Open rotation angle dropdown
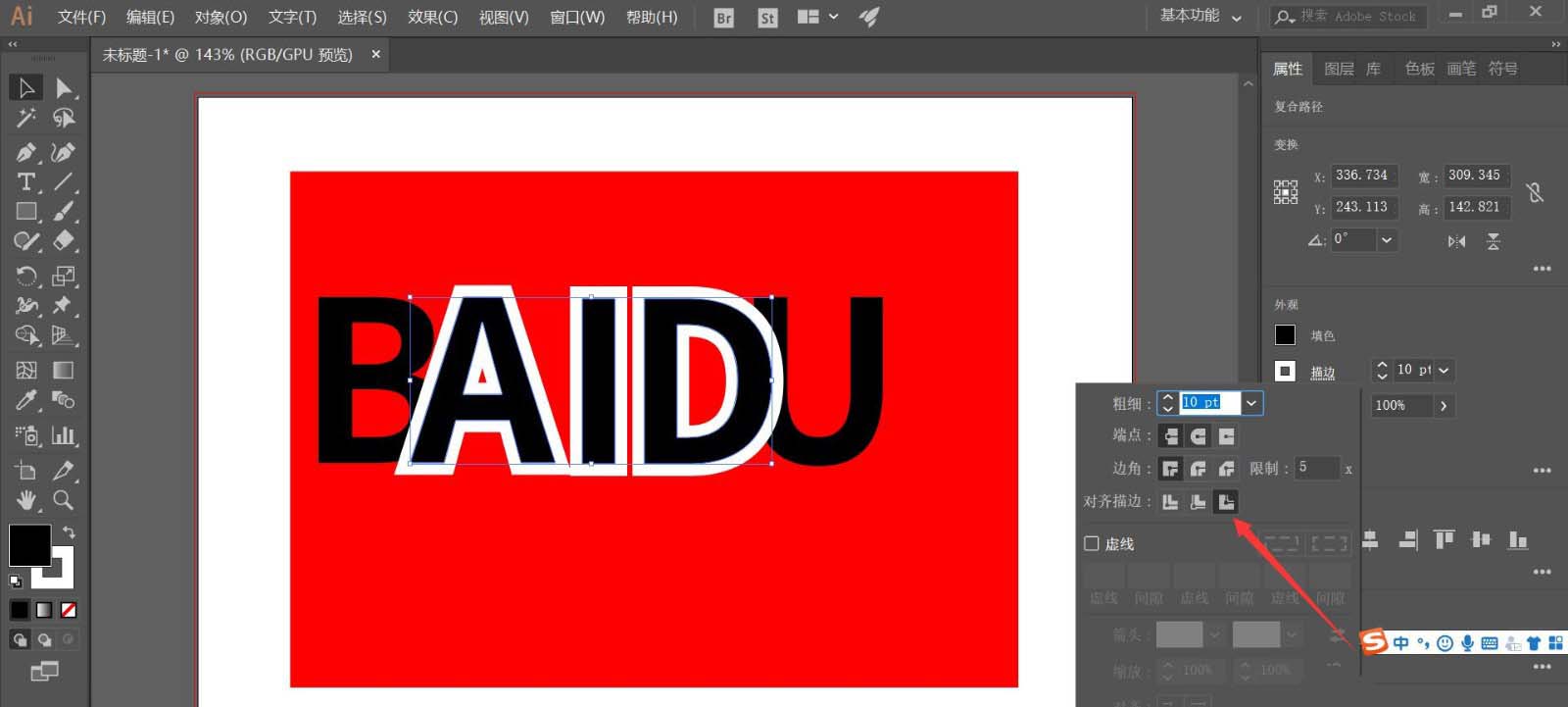Viewport: 1568px width, 707px height. (1387, 239)
